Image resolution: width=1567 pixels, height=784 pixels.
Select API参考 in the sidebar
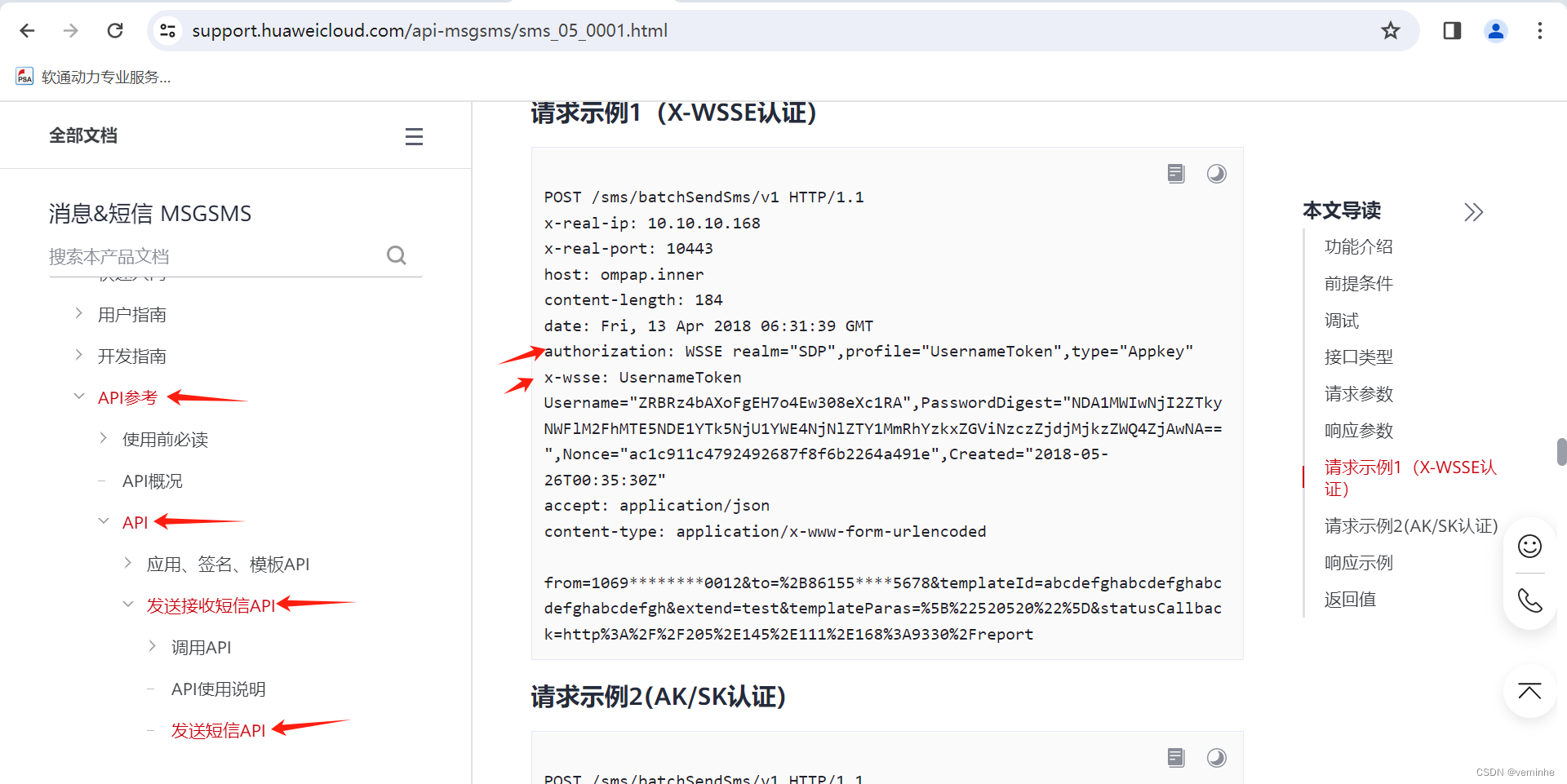[128, 398]
